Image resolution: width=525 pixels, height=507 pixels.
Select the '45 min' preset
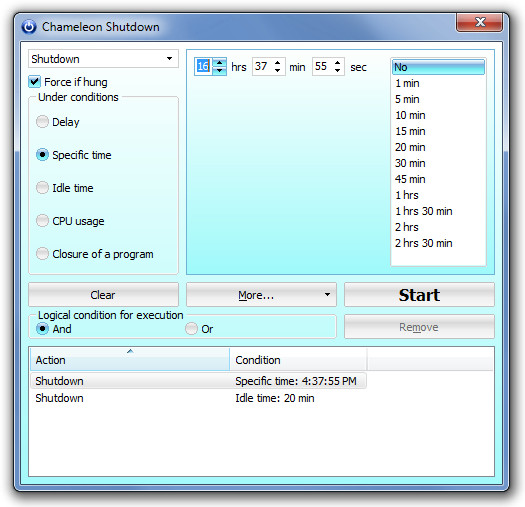coord(438,179)
